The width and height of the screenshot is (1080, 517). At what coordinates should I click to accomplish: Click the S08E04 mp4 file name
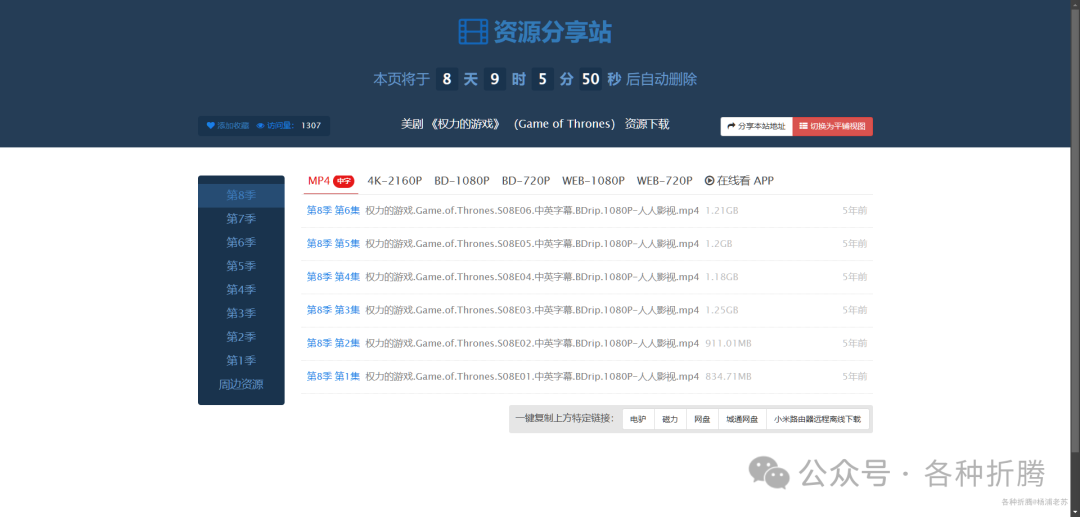pyautogui.click(x=532, y=277)
